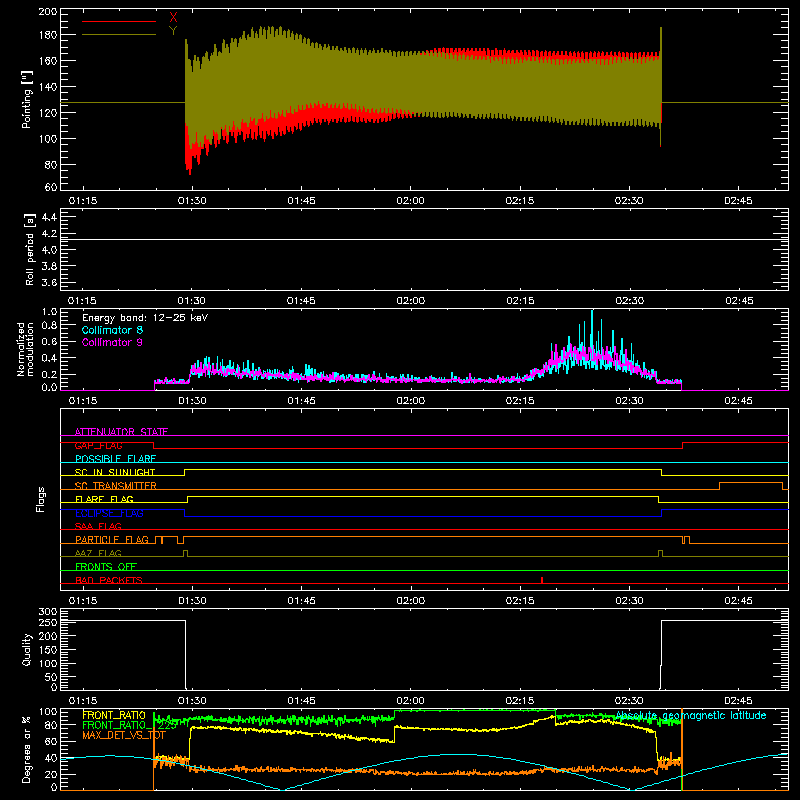Click the 'Flags' y-axis title
Screen dimensions: 800x800
41,499
